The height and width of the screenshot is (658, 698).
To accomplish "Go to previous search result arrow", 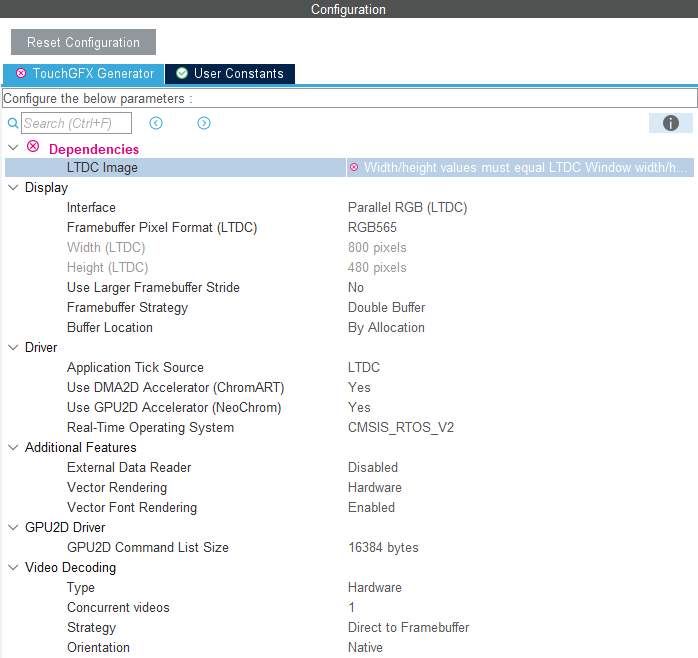I will (156, 123).
